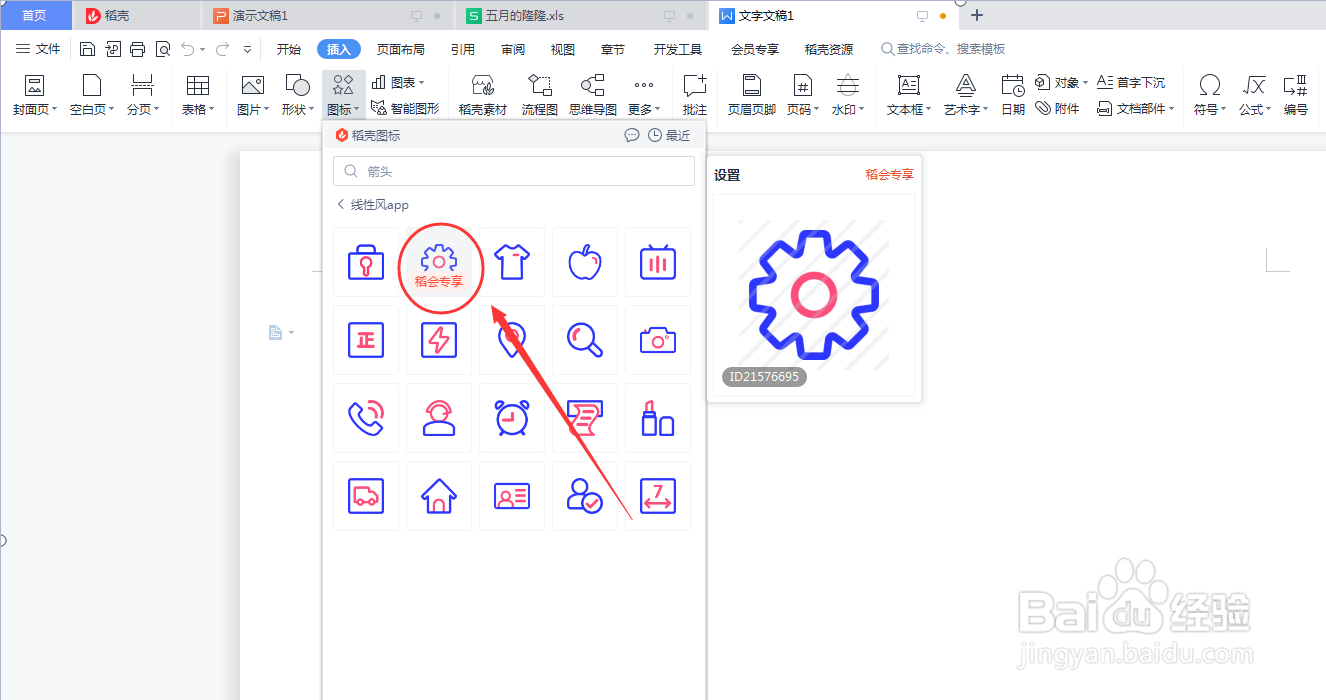Viewport: 1326px width, 700px height.
Task: Insert a 思维导图 mind map
Action: click(x=593, y=96)
